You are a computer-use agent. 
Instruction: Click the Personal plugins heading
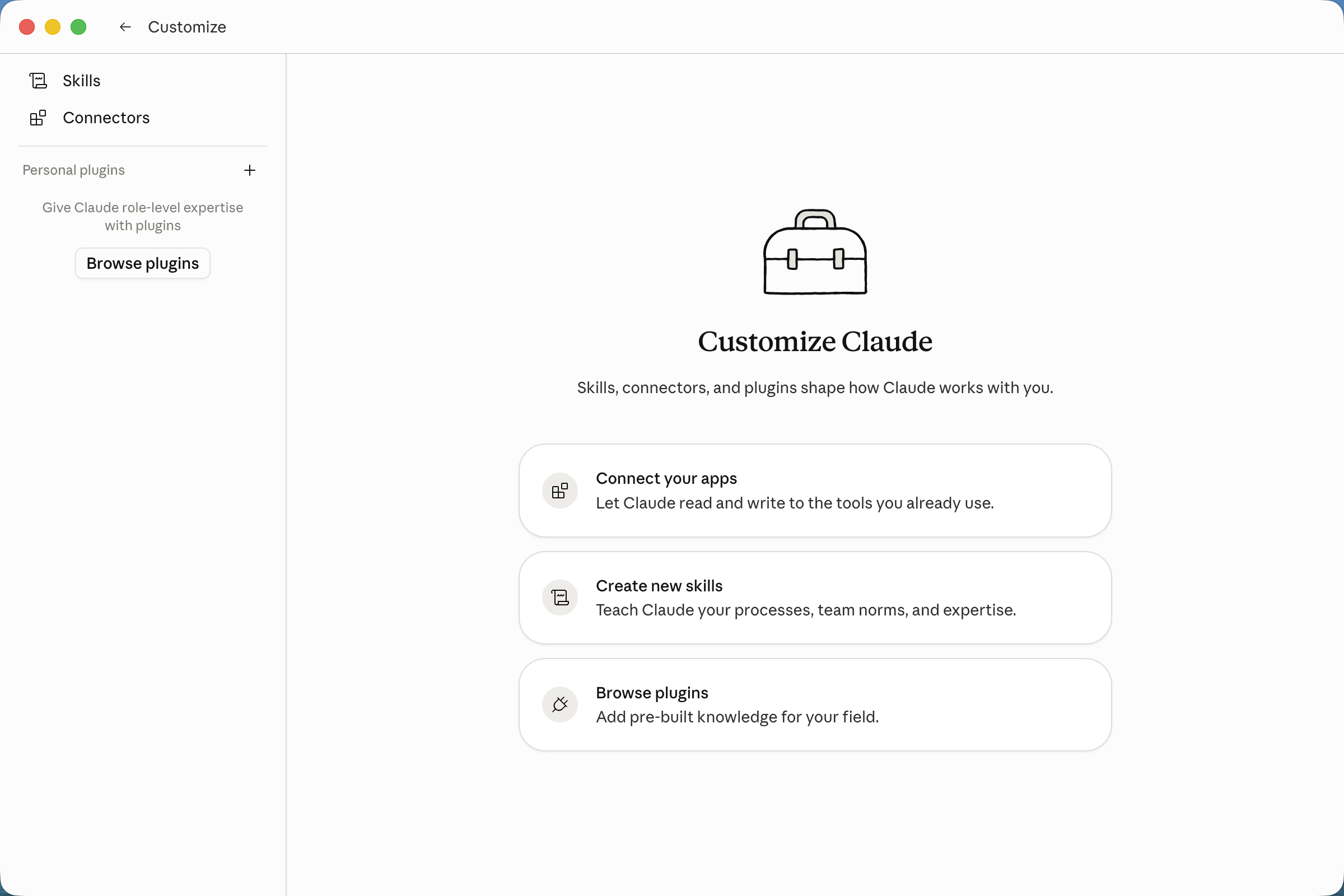(x=74, y=170)
